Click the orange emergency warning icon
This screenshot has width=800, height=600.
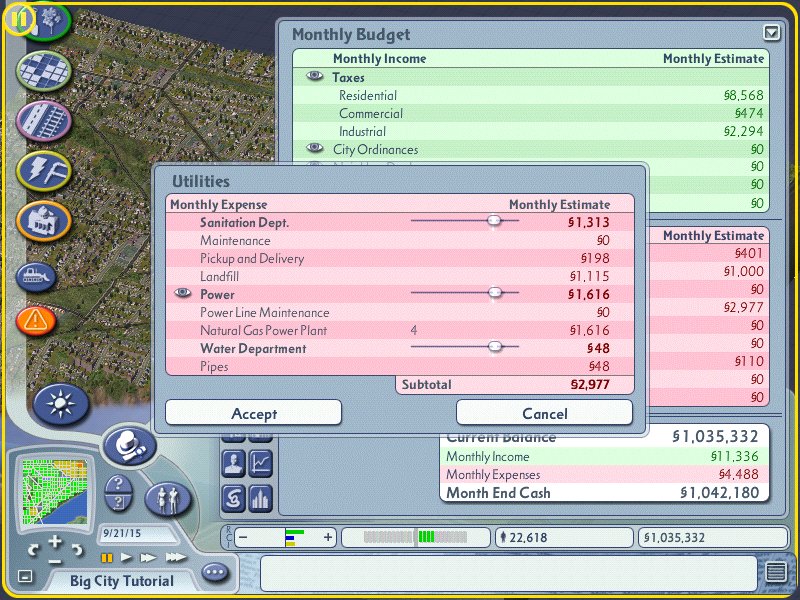point(36,320)
